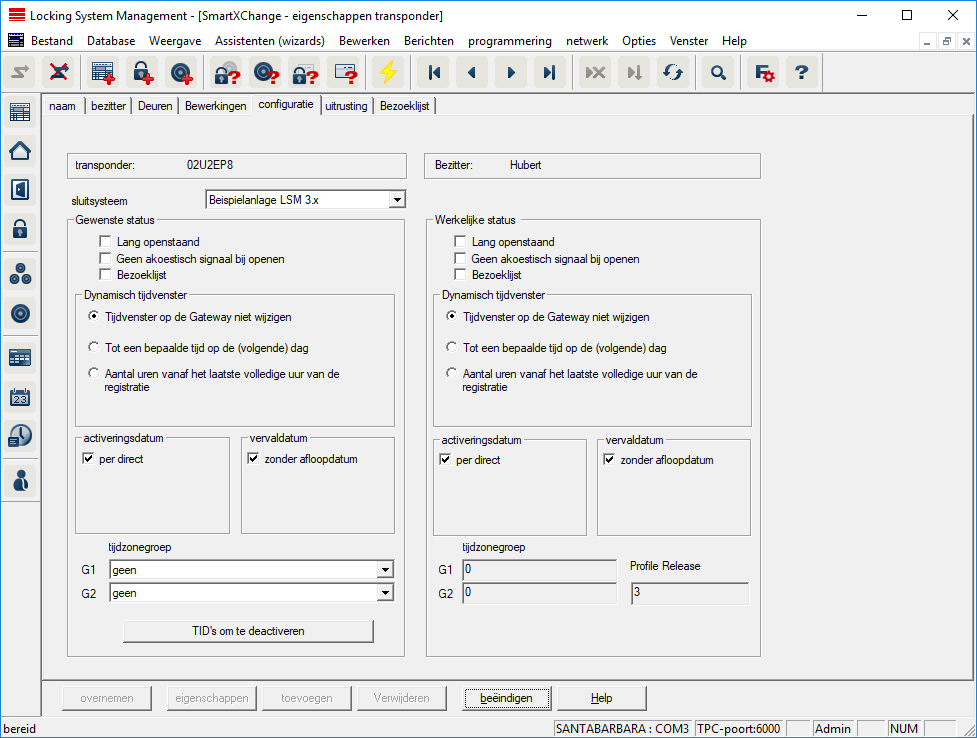This screenshot has height=738, width=977.
Task: Click the add new lock toolbar icon
Action: [144, 73]
